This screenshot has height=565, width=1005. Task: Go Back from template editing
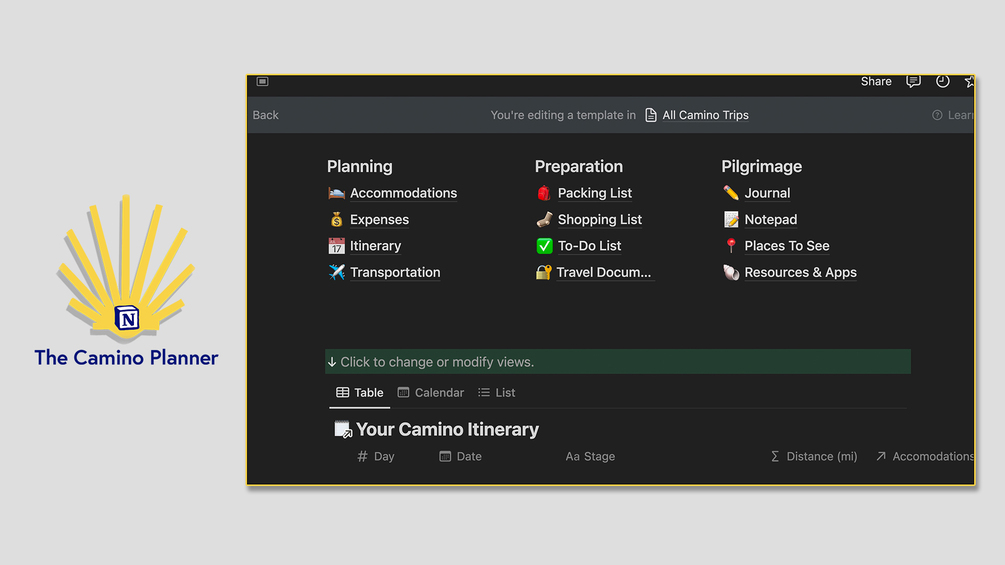tap(265, 115)
